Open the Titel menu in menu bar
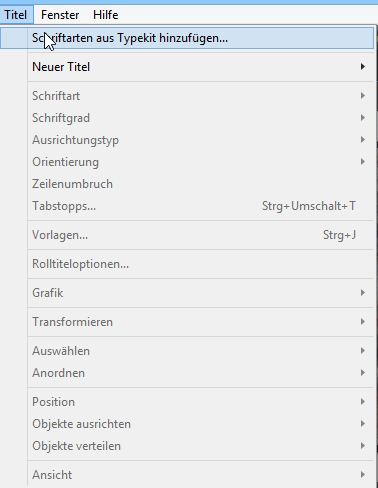The image size is (378, 488). [16, 15]
